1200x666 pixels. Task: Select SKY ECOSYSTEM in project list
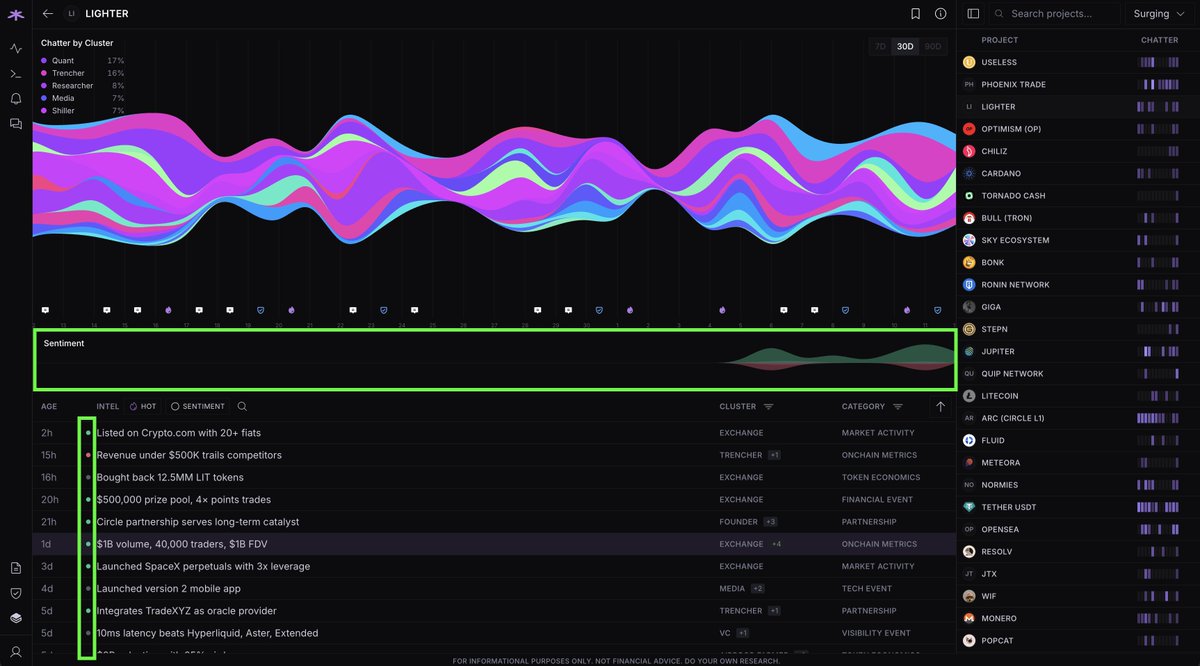point(1078,240)
